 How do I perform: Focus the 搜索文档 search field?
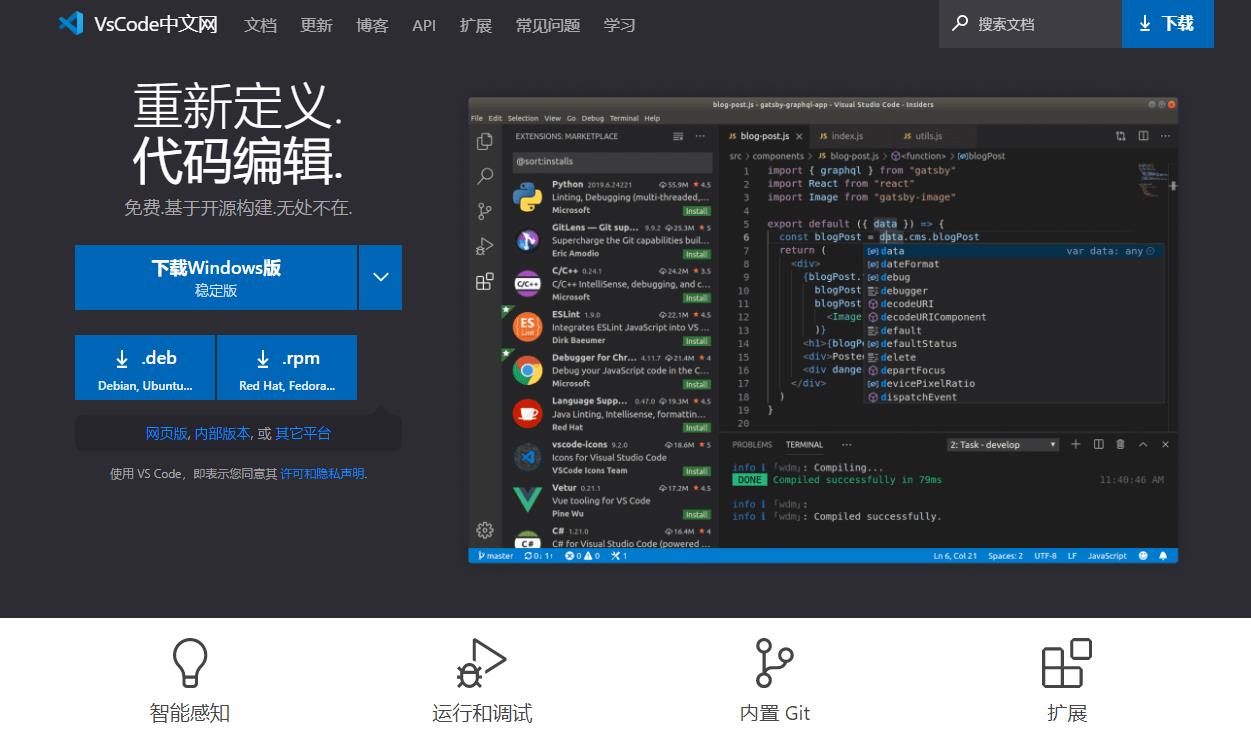click(x=1030, y=24)
